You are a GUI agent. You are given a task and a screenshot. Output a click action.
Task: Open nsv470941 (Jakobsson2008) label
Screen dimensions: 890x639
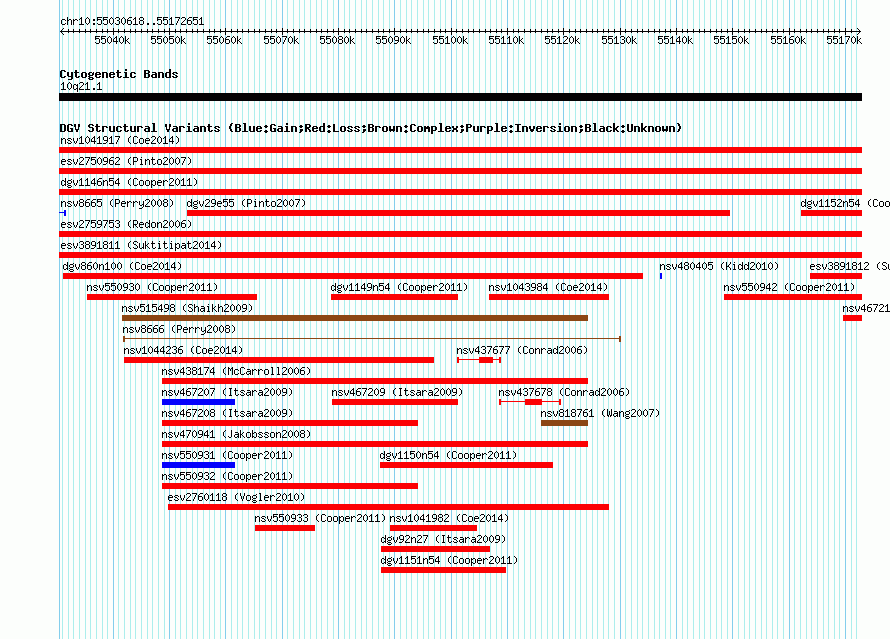[x=236, y=434]
